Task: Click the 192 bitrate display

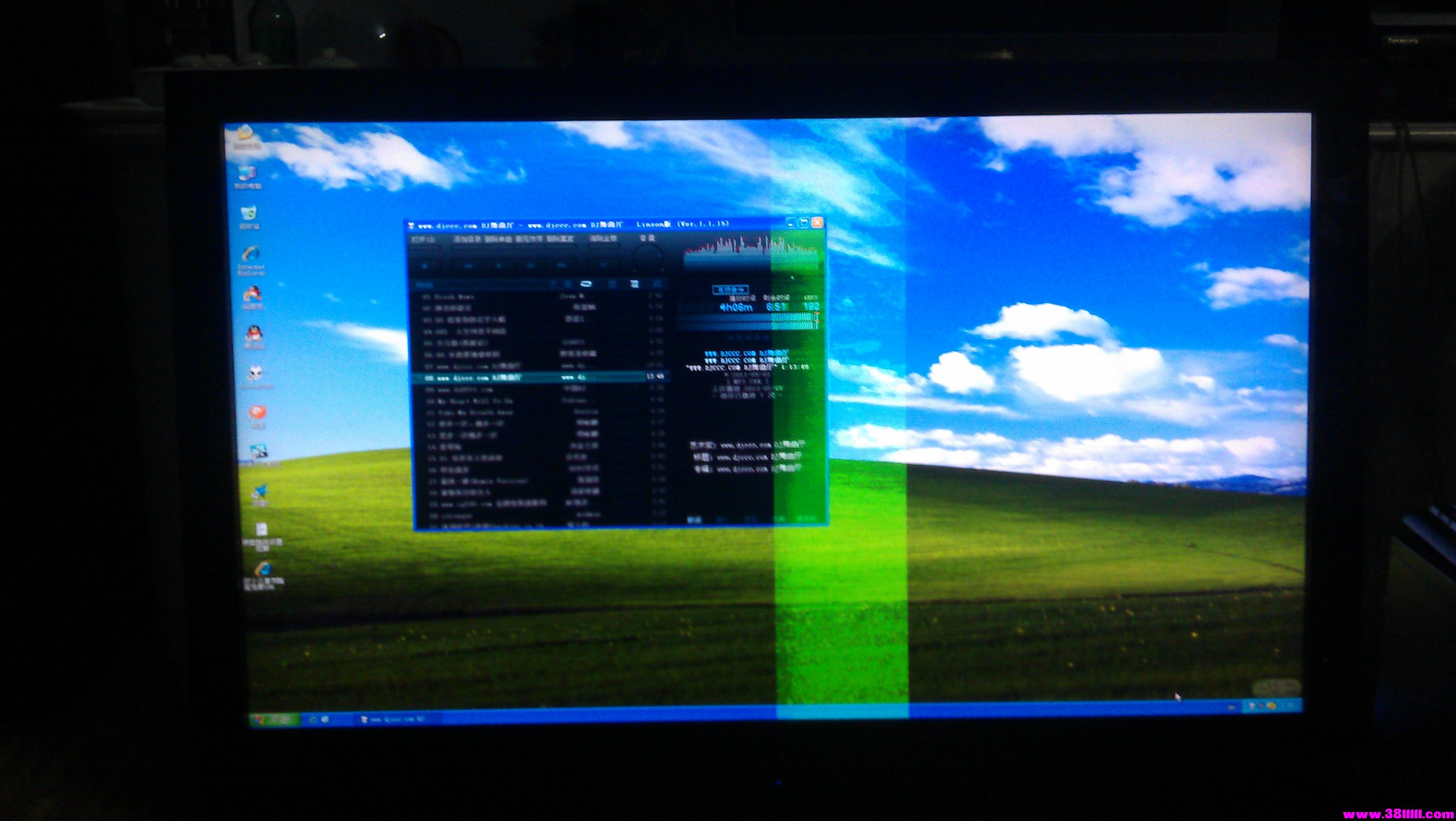Action: tap(811, 306)
